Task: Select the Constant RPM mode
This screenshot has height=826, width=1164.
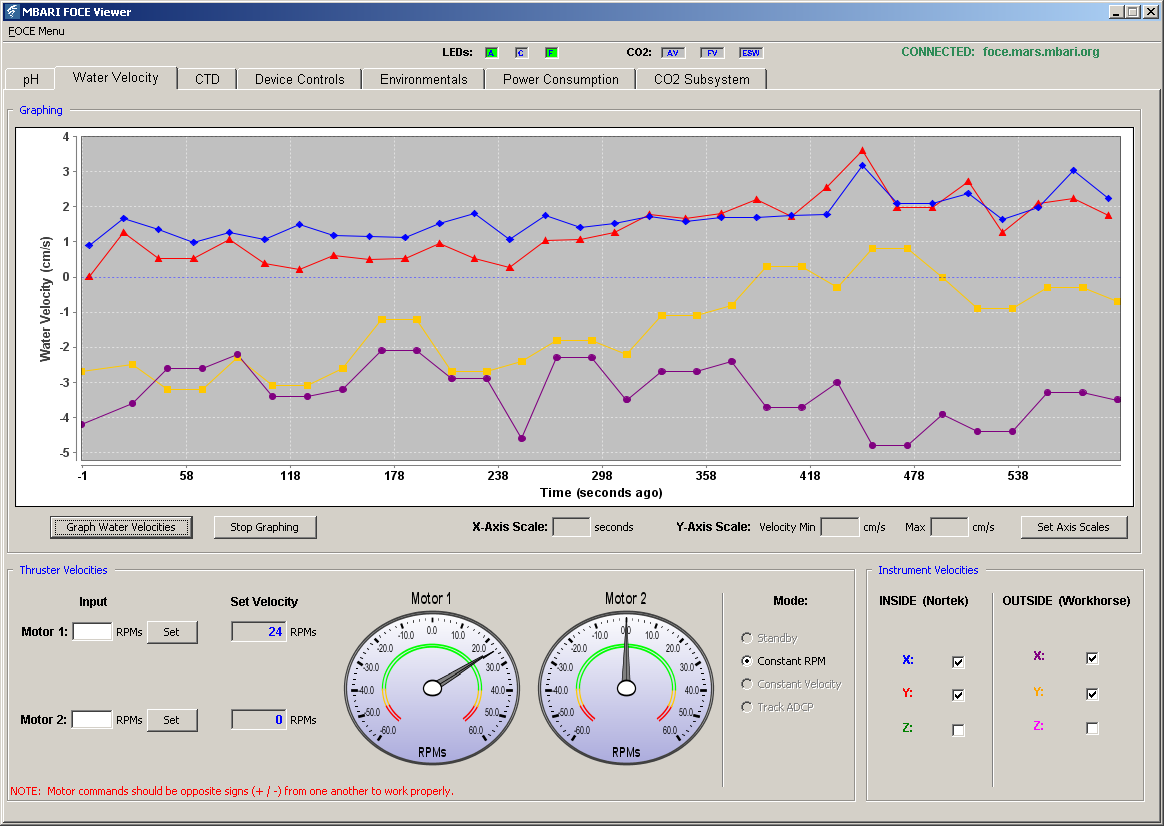Action: 783,661
